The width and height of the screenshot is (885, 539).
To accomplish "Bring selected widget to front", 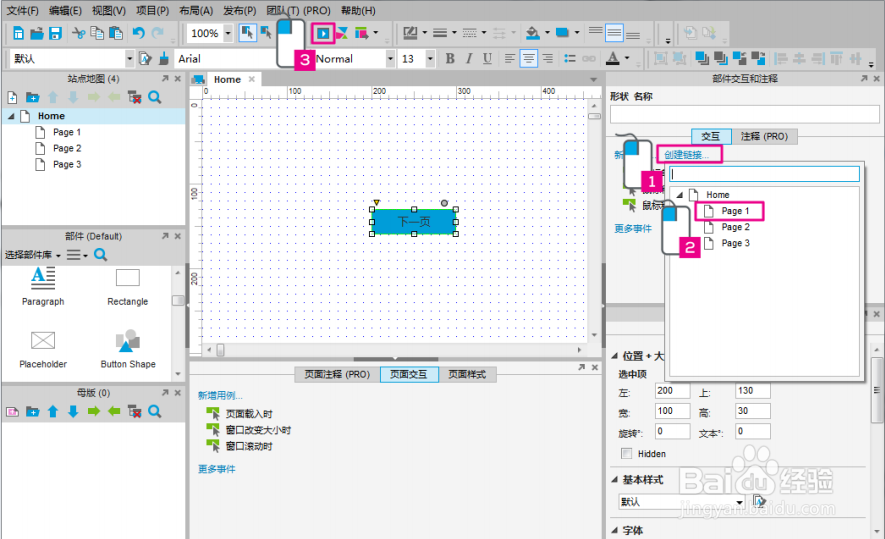I will [702, 58].
